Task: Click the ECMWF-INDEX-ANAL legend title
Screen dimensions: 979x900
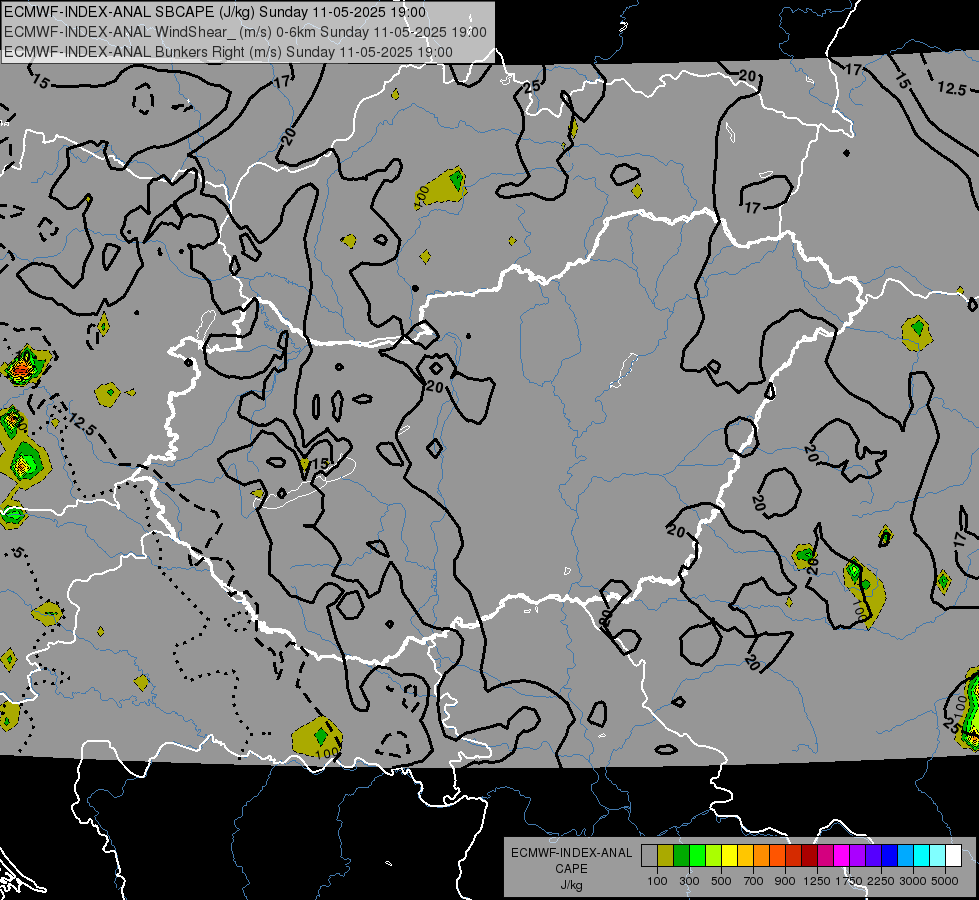Action: pyautogui.click(x=572, y=853)
